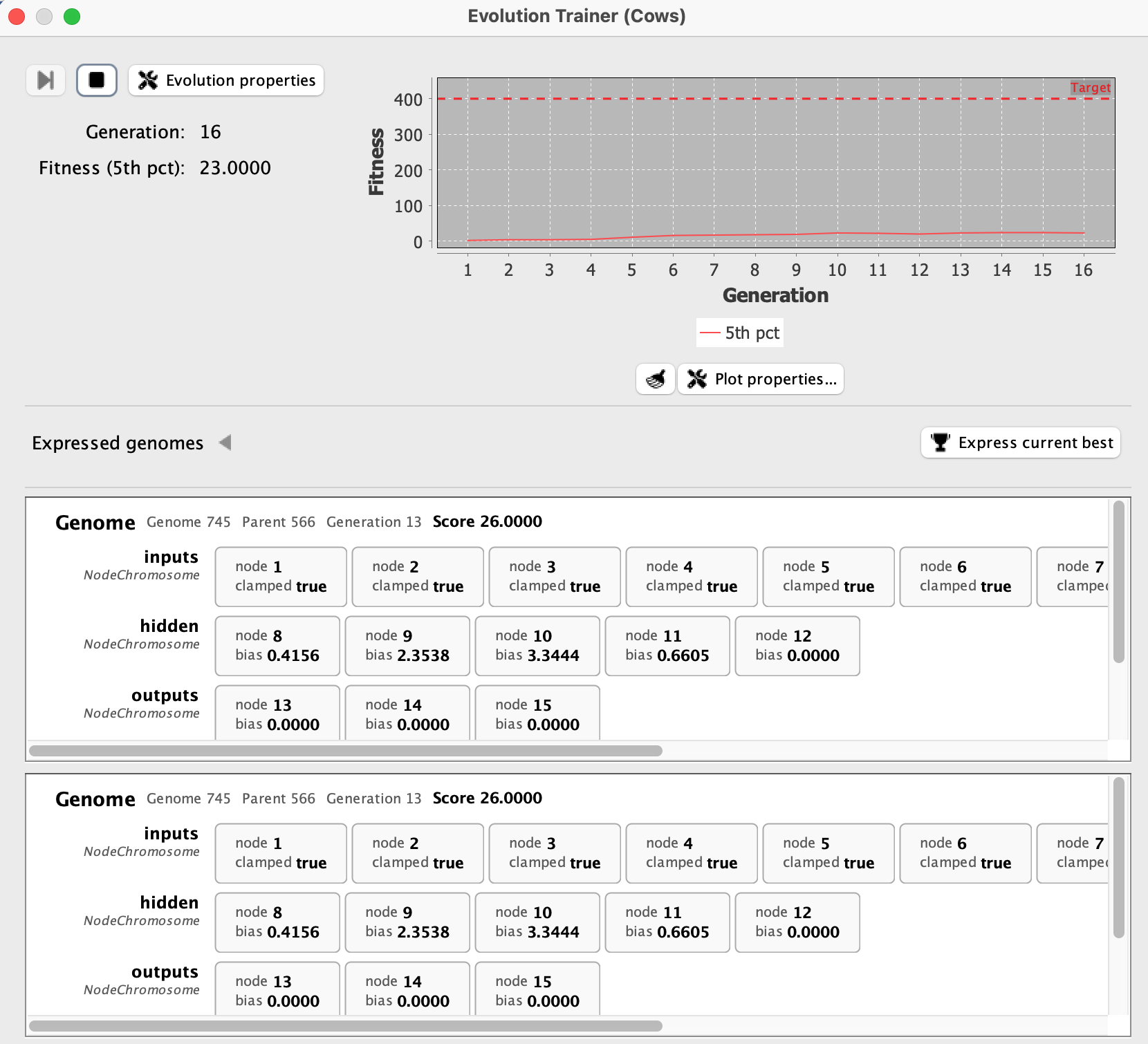Step the evolution one generation forward
Image resolution: width=1148 pixels, height=1044 pixels.
pyautogui.click(x=46, y=80)
